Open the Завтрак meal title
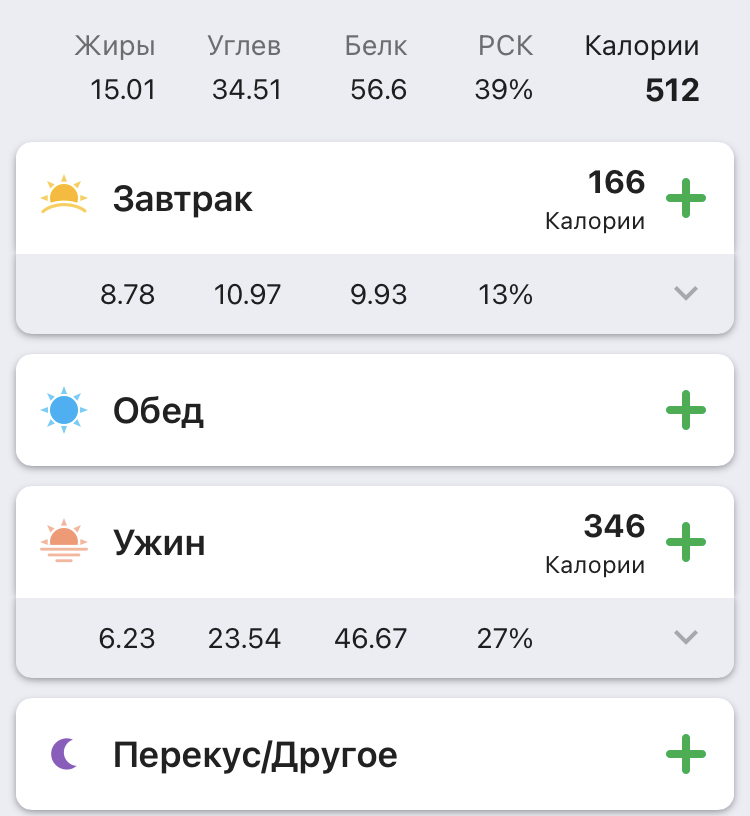The image size is (750, 816). (183, 199)
